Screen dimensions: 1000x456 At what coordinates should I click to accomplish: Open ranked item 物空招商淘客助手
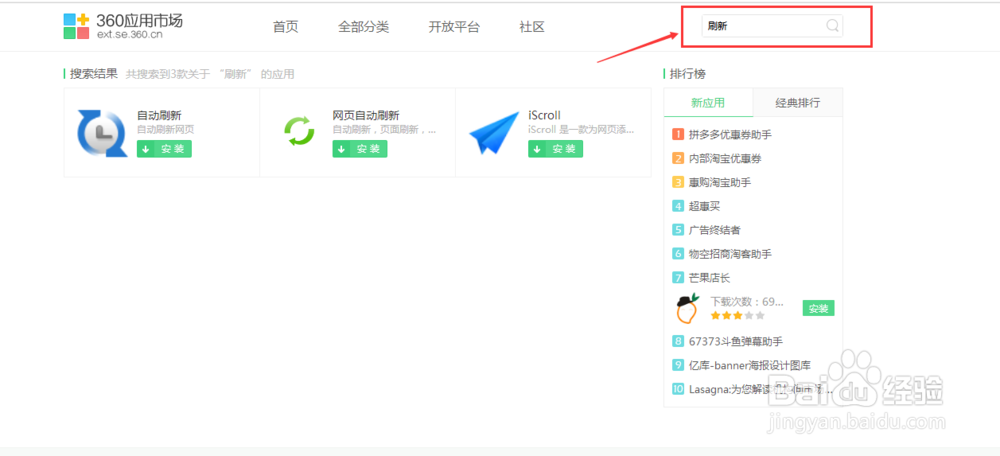click(730, 254)
